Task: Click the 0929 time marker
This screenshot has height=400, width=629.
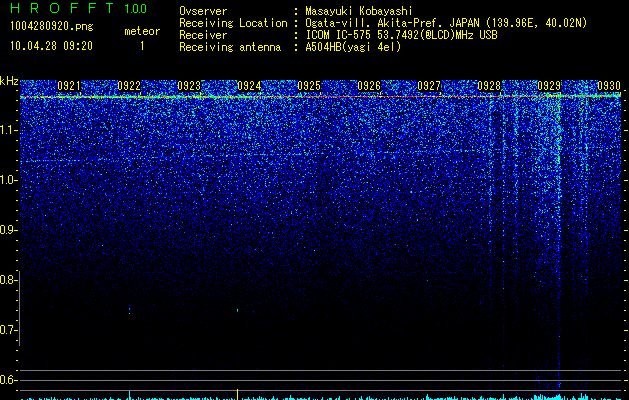Action: tap(549, 86)
